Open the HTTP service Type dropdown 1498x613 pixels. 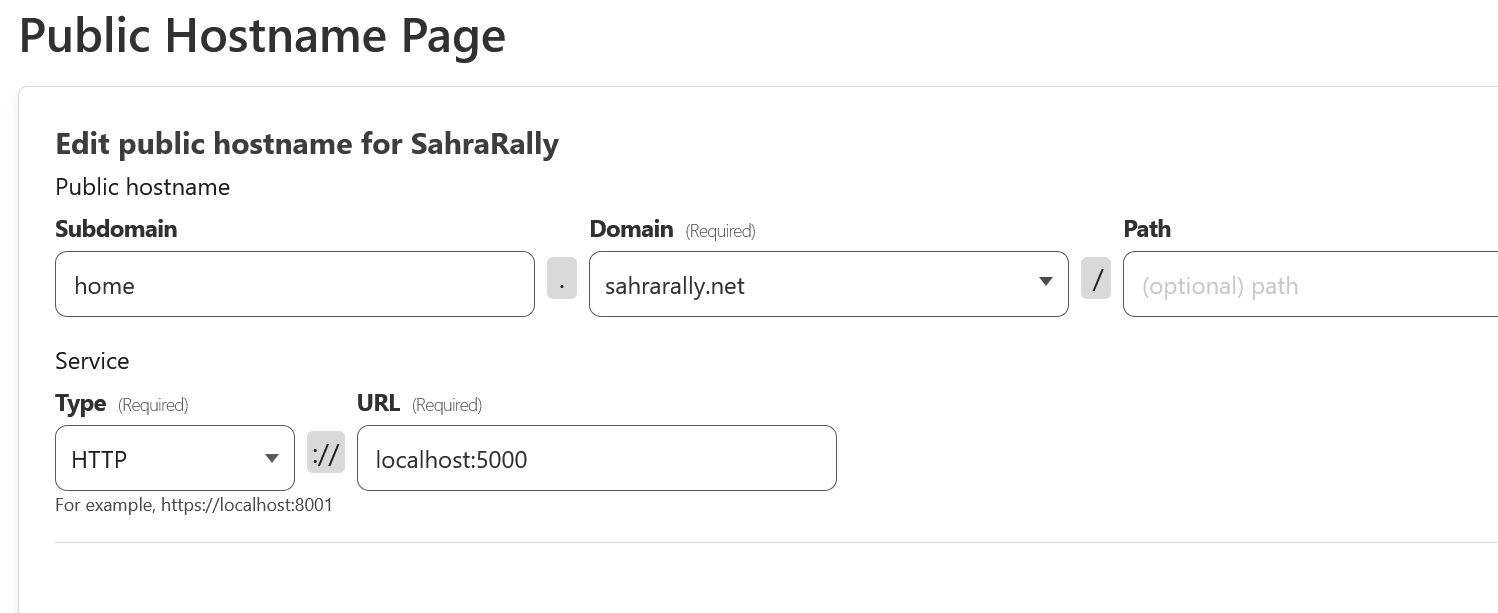(x=160, y=459)
